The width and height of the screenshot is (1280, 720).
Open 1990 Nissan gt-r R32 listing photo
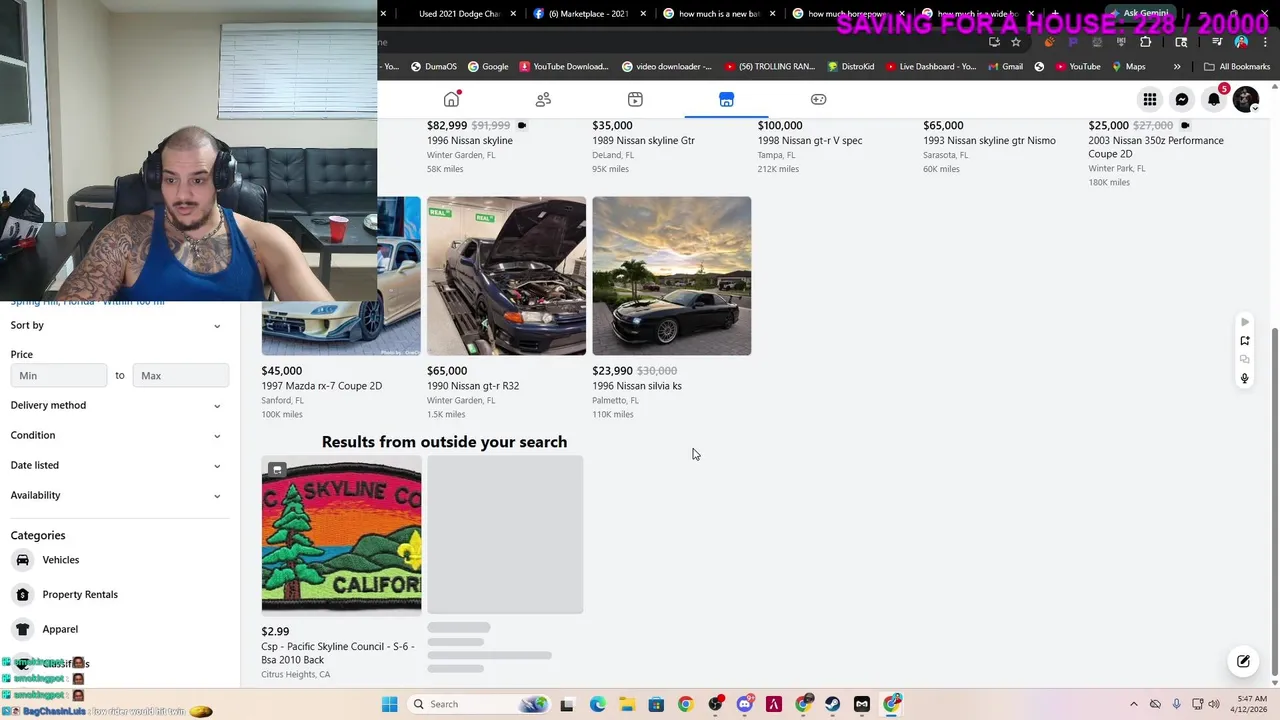506,276
